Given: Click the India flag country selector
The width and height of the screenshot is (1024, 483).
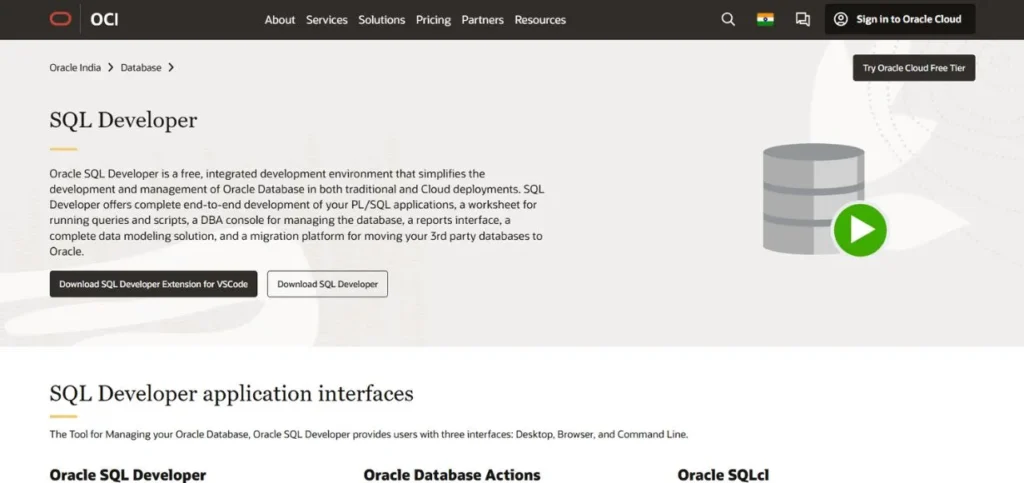Looking at the screenshot, I should tap(765, 19).
